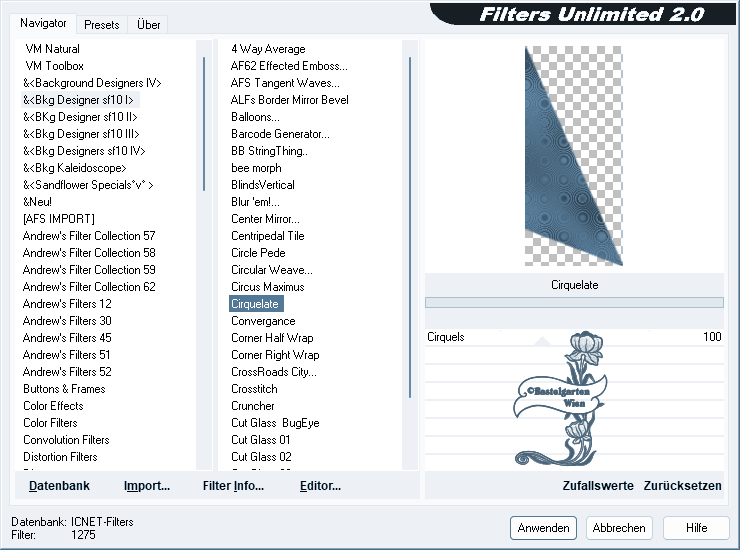Screen dimensions: 740x550
Task: Open Filter Info... dialog
Action: (x=233, y=486)
